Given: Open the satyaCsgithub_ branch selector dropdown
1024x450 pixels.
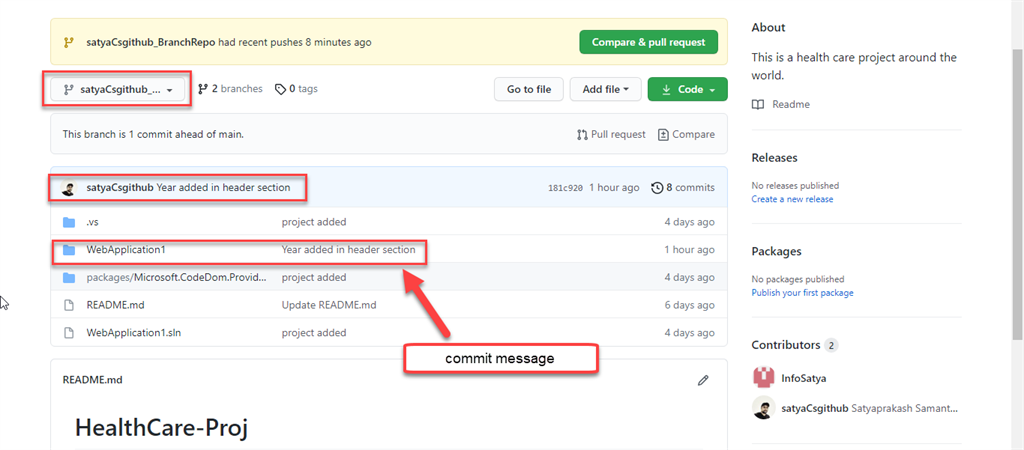Looking at the screenshot, I should tap(118, 89).
